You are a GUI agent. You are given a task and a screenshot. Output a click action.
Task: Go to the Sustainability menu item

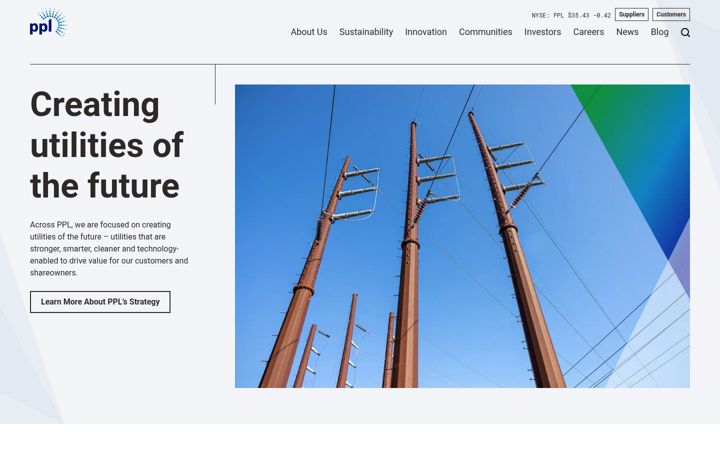[366, 32]
